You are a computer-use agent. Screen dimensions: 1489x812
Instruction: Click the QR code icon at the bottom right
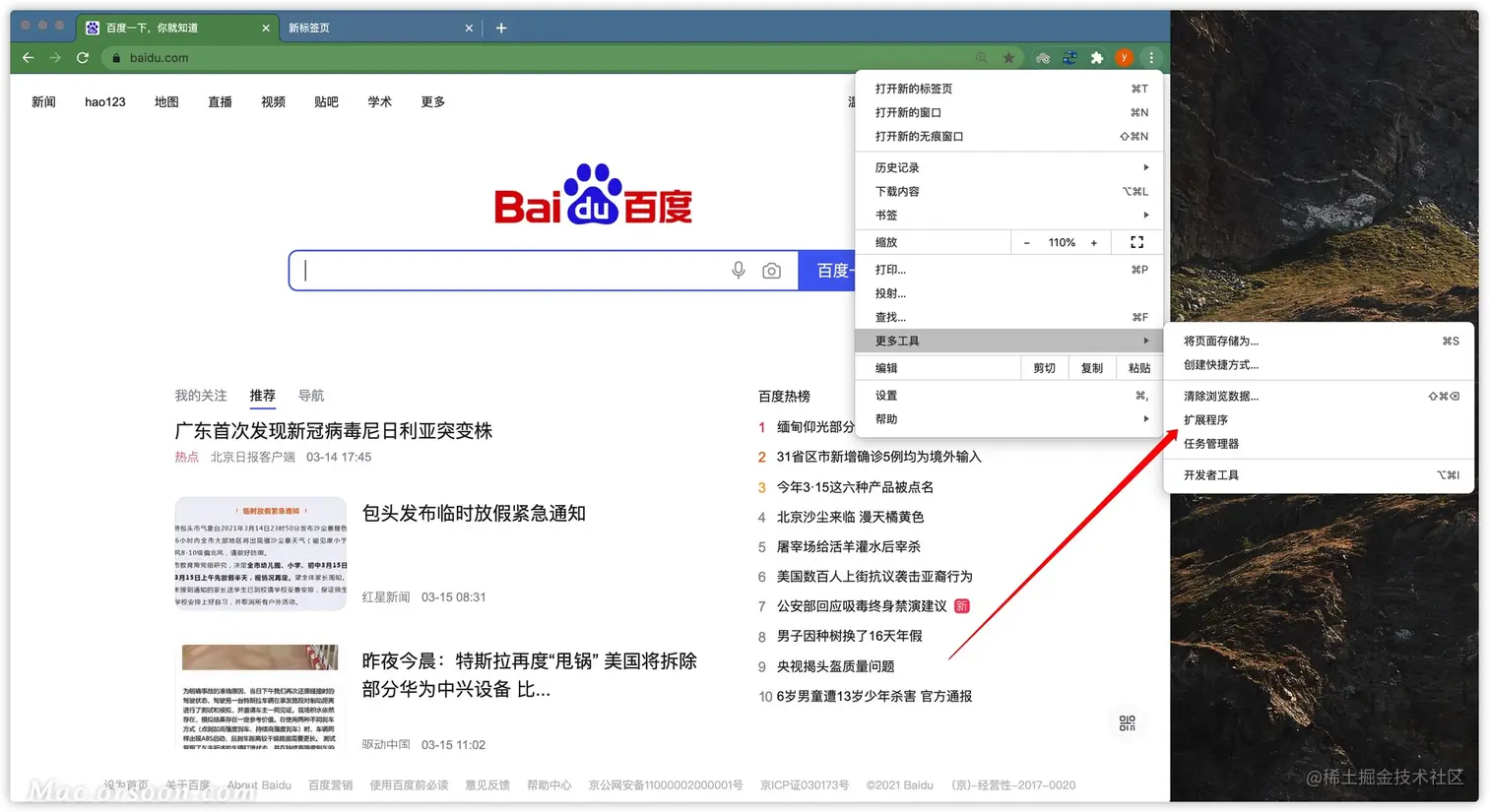(1128, 723)
